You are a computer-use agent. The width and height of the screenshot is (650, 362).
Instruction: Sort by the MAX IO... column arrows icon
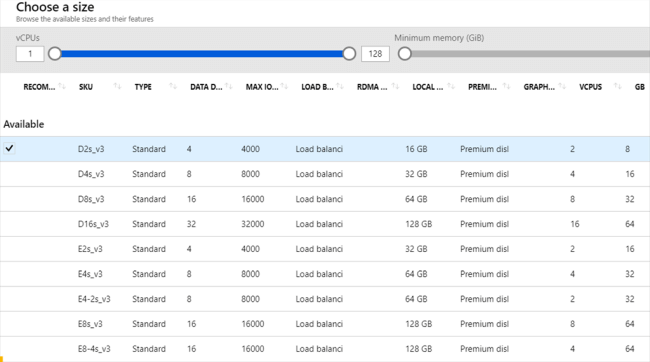click(284, 86)
